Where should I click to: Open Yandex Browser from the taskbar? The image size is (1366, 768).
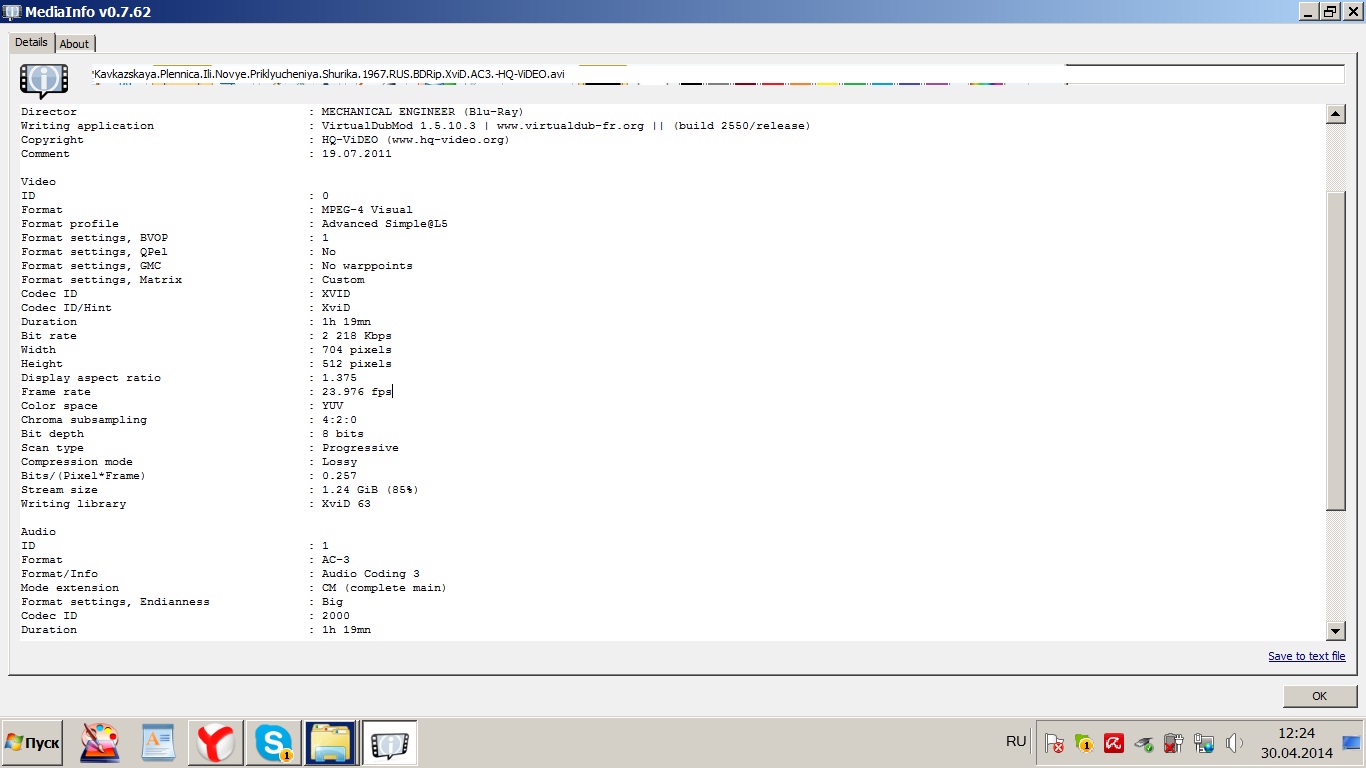pyautogui.click(x=216, y=743)
